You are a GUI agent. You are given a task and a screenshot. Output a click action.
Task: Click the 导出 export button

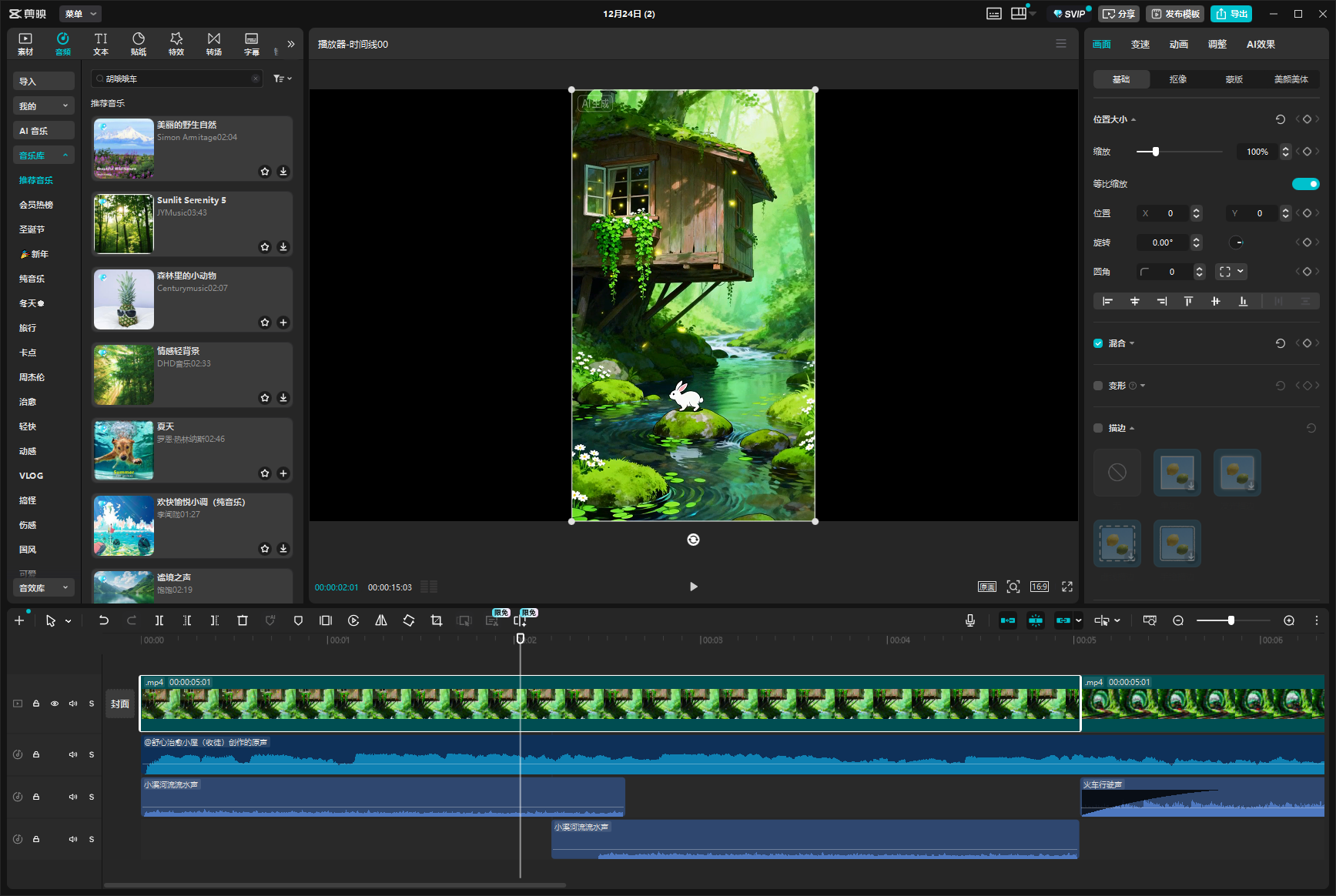point(1231,14)
